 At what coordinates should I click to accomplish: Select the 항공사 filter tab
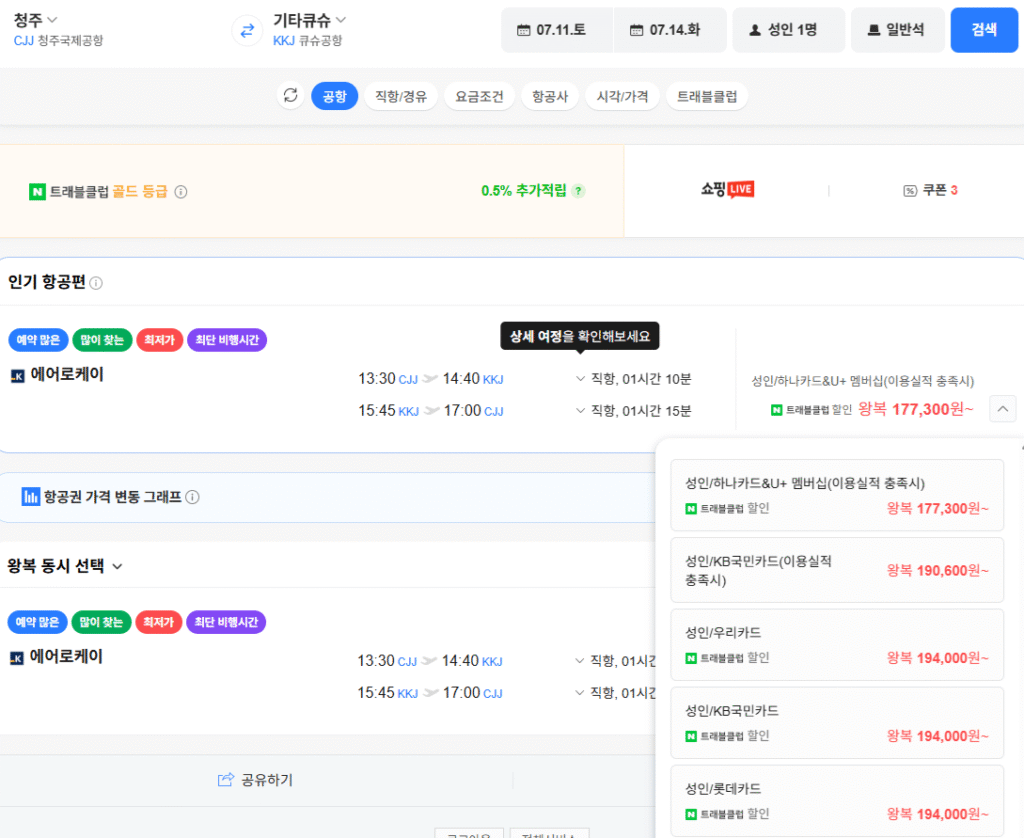(550, 96)
